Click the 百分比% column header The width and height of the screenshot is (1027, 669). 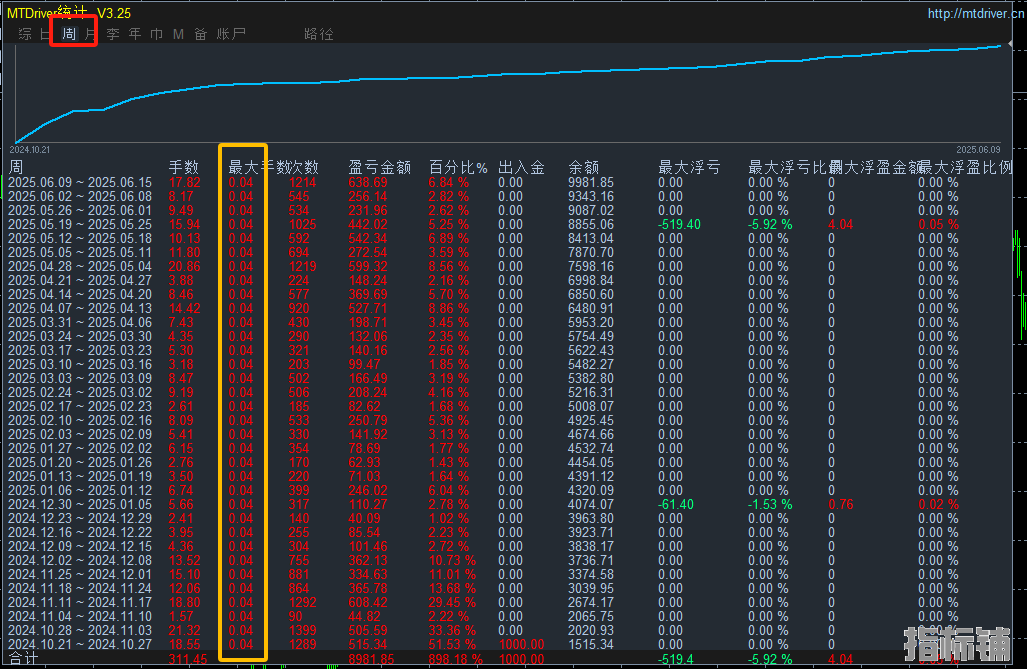[458, 168]
